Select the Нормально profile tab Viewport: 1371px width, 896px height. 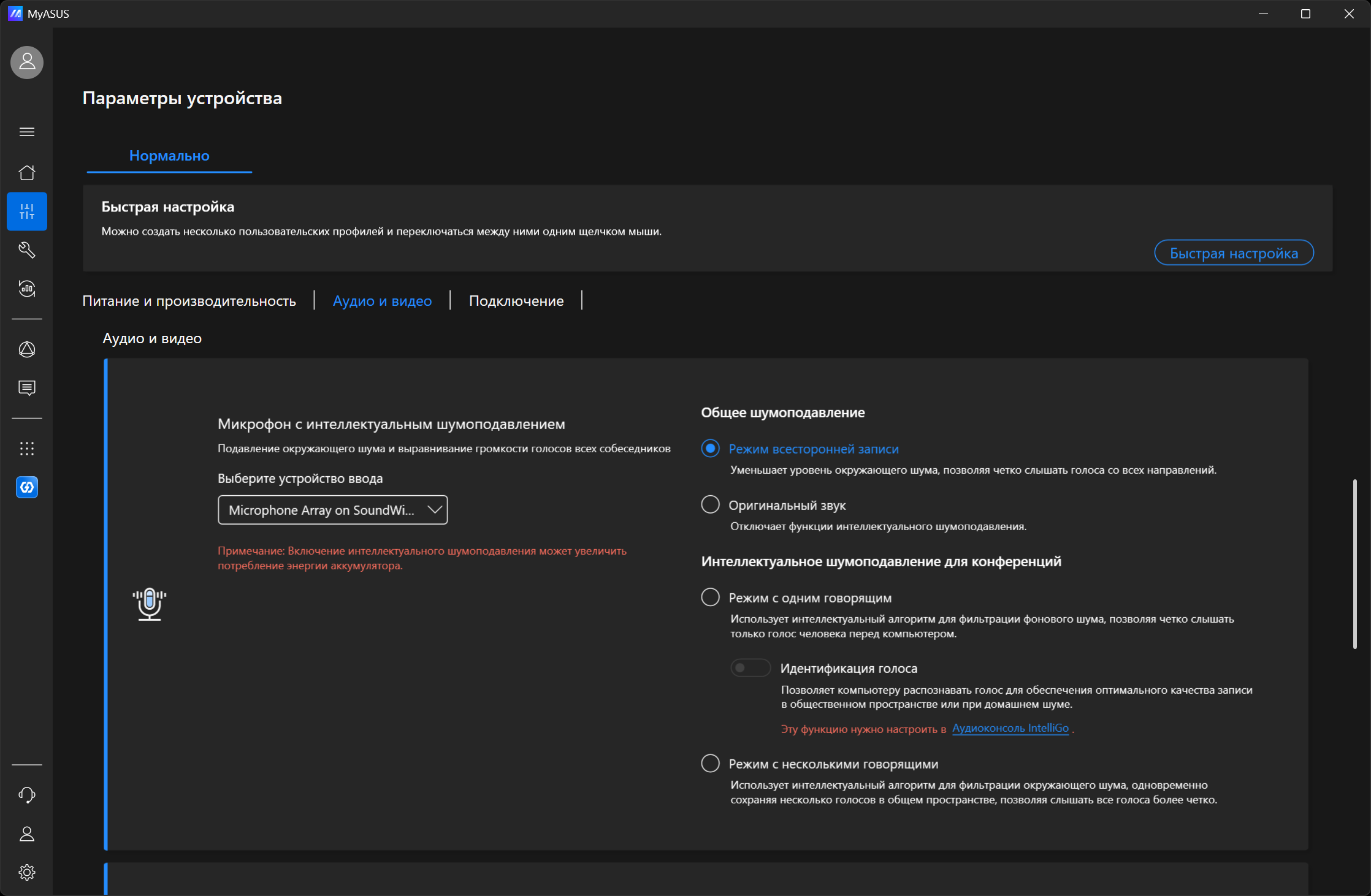[x=169, y=156]
